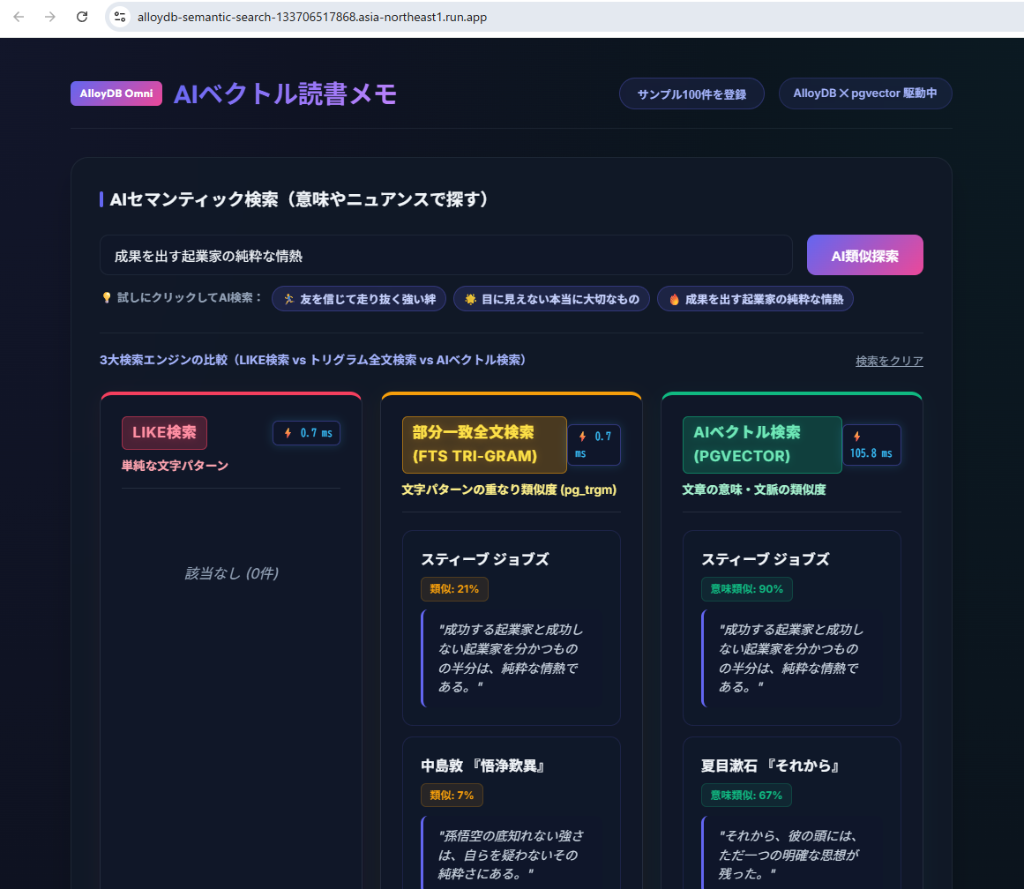Click the 類似: 7% score badge
The height and width of the screenshot is (889, 1024).
452,795
